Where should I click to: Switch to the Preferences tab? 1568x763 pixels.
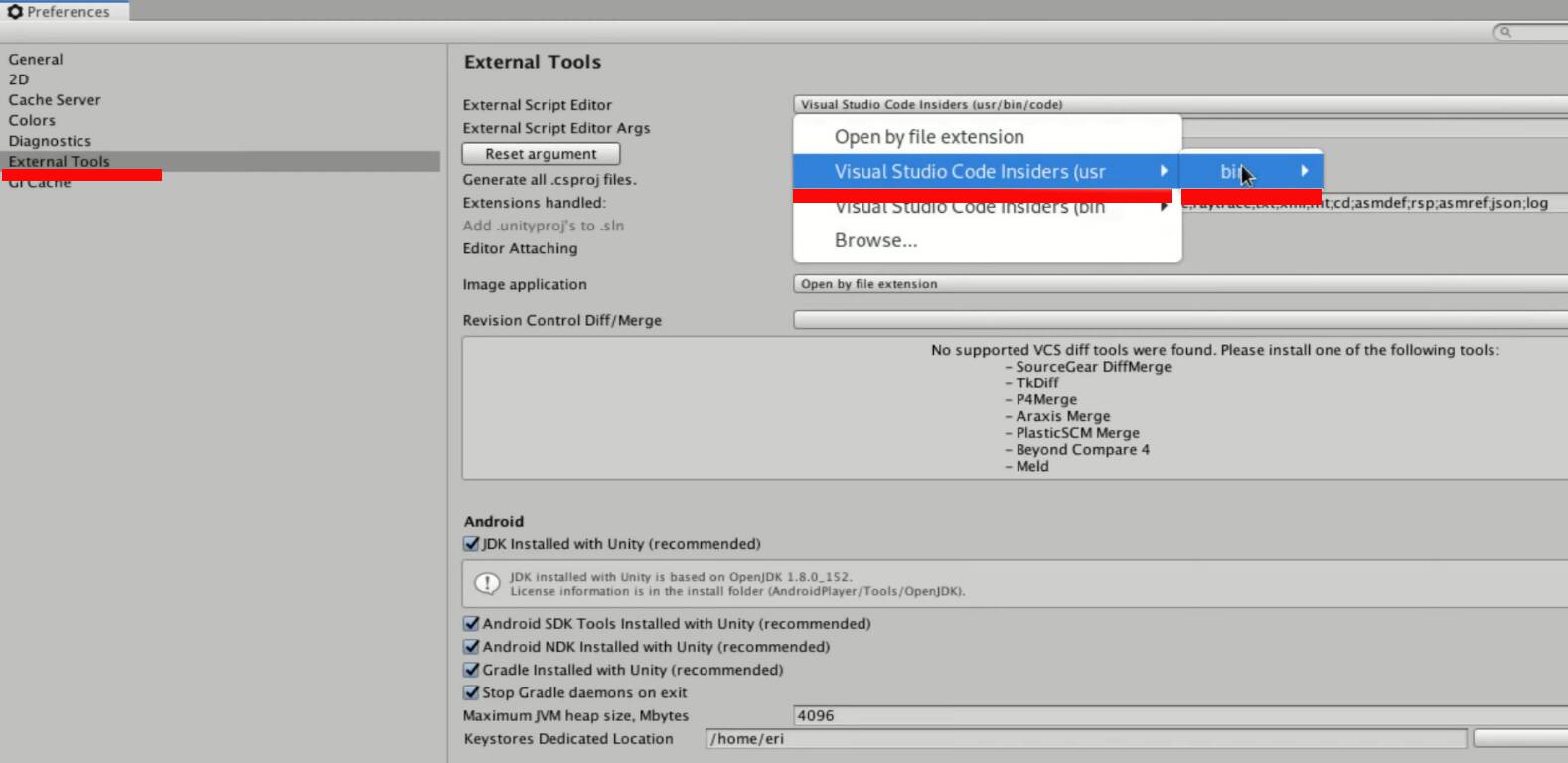65,12
